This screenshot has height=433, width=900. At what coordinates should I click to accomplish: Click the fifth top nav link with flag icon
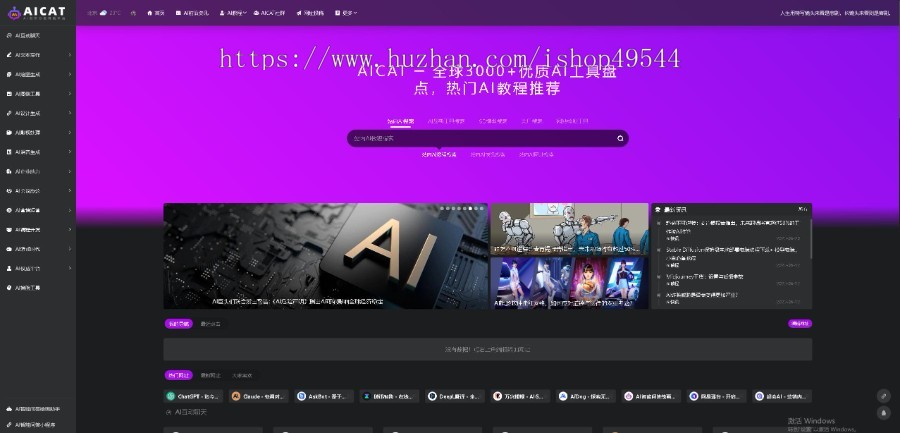tap(311, 13)
